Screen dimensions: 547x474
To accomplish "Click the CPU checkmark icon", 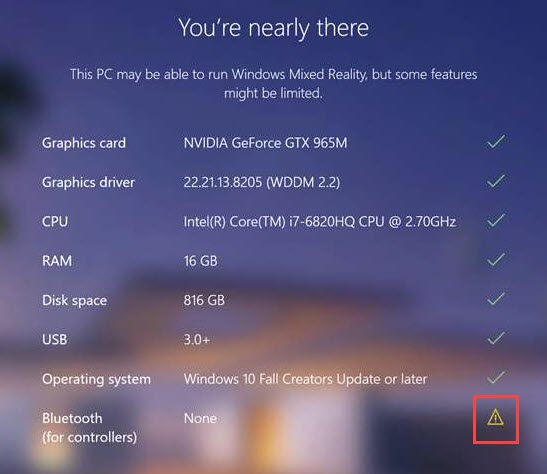I will tap(496, 220).
